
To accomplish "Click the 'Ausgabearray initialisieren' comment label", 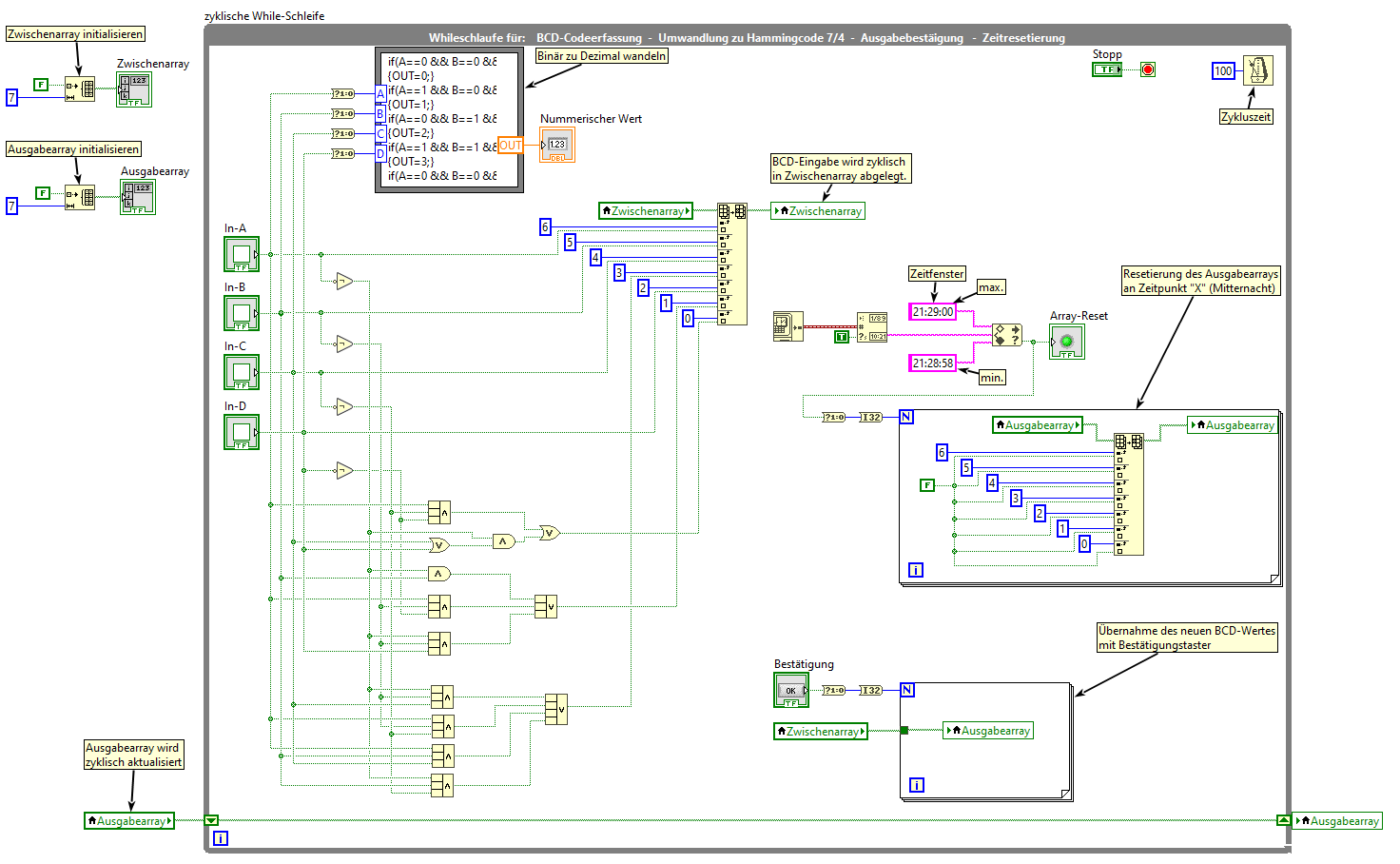I will [x=73, y=149].
